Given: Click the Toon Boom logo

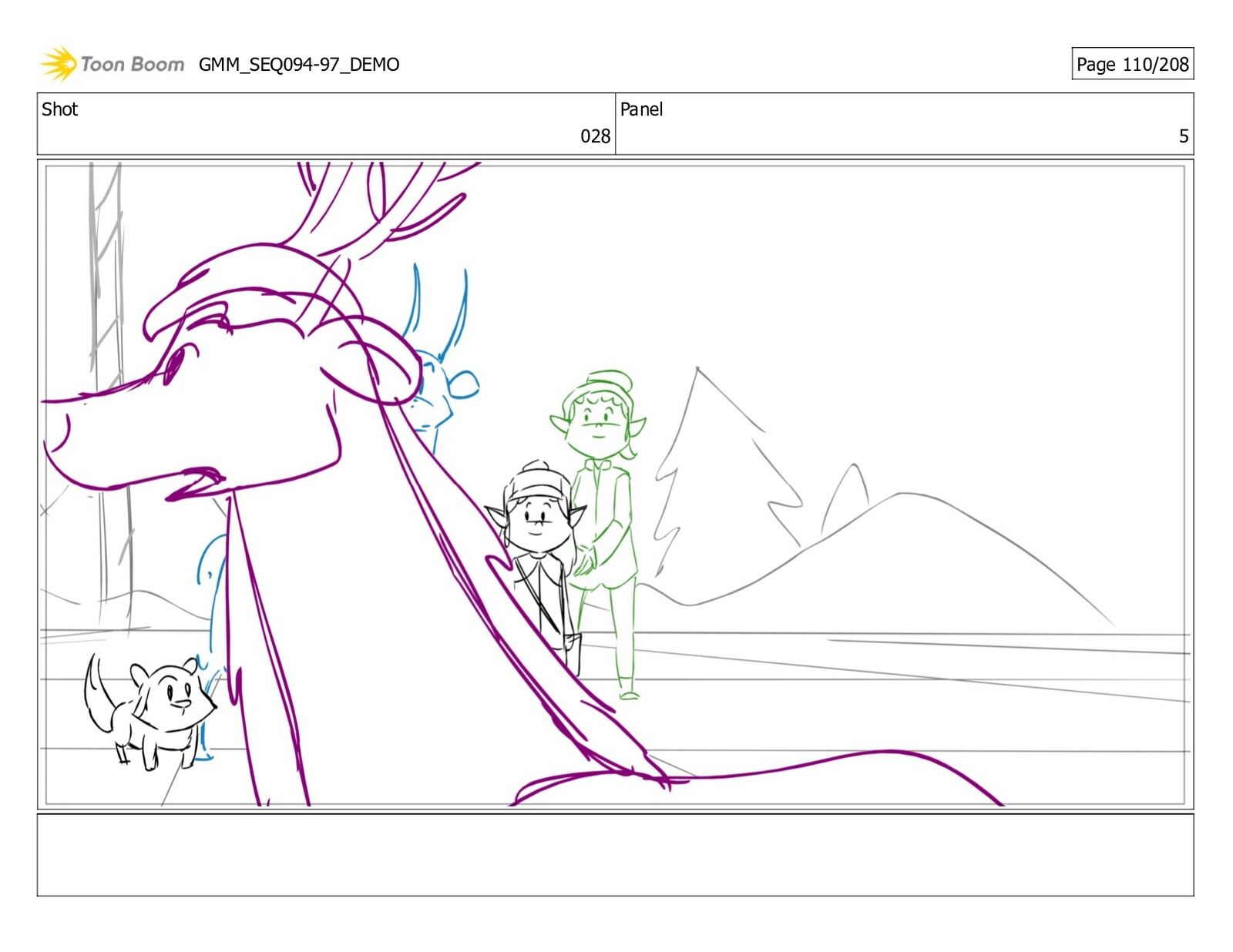Looking at the screenshot, I should click(x=113, y=64).
